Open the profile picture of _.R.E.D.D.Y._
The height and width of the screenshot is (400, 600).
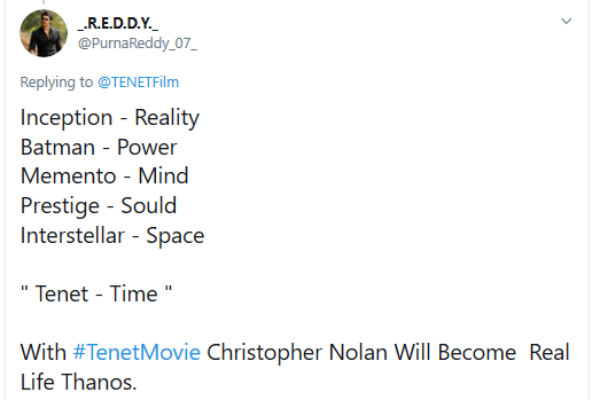(x=44, y=33)
